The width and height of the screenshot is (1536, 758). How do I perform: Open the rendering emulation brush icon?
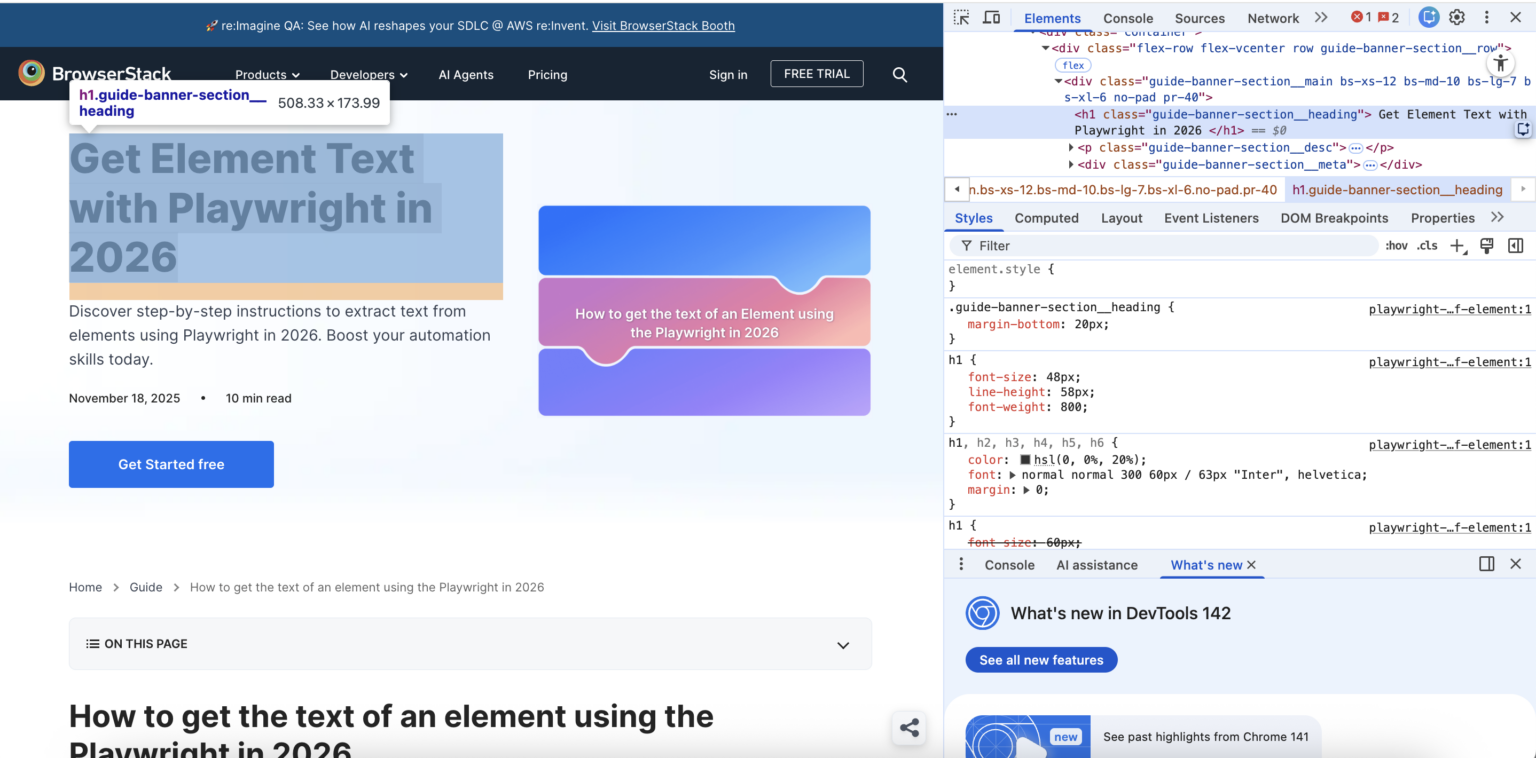click(1486, 246)
